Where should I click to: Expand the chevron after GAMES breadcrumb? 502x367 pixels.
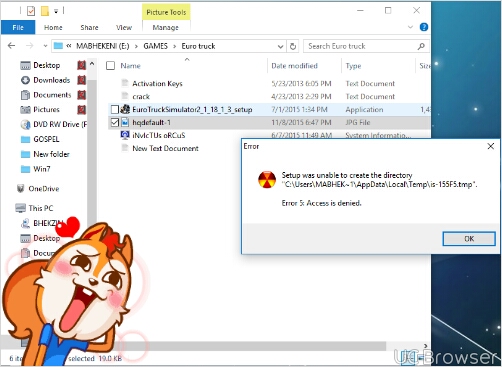coord(175,46)
